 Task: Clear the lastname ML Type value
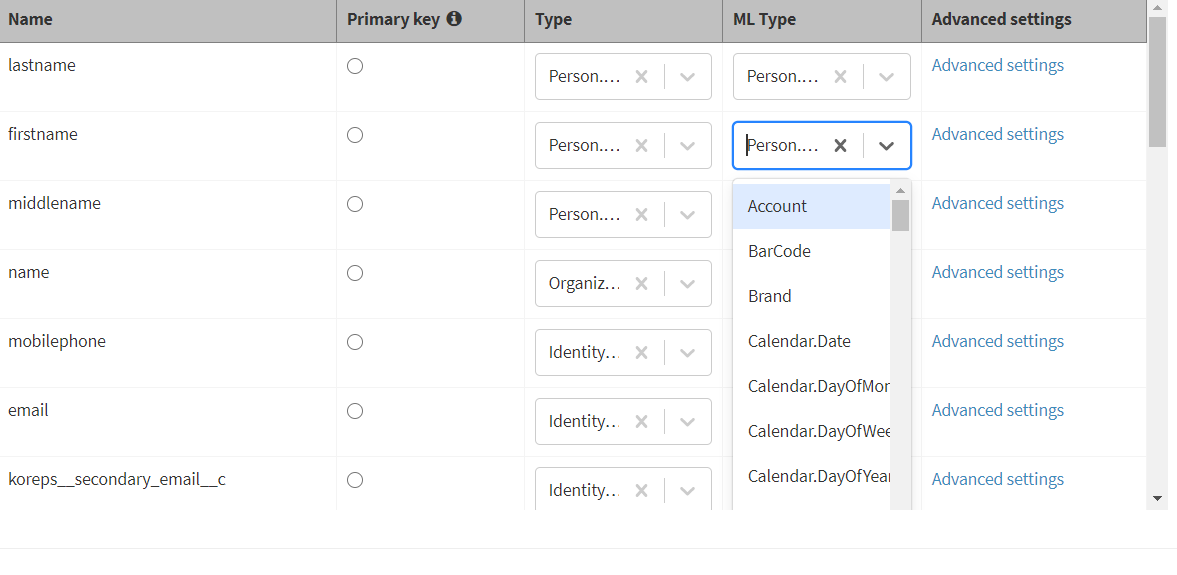coord(840,76)
